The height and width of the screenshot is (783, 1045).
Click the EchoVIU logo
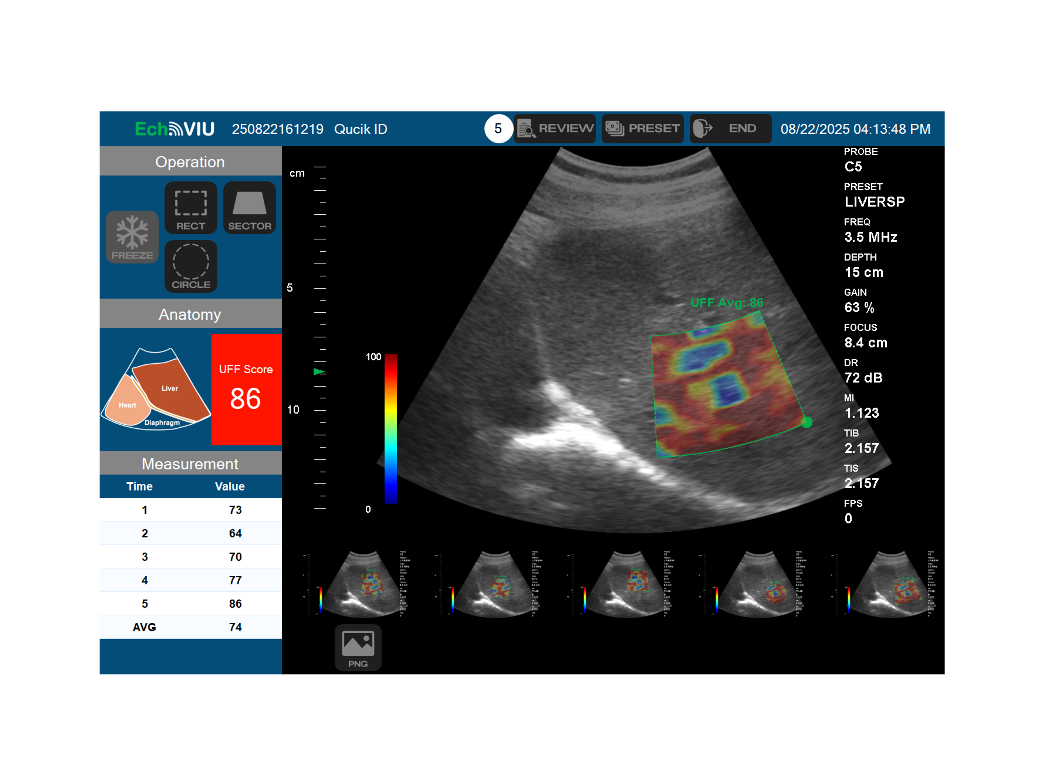point(174,129)
